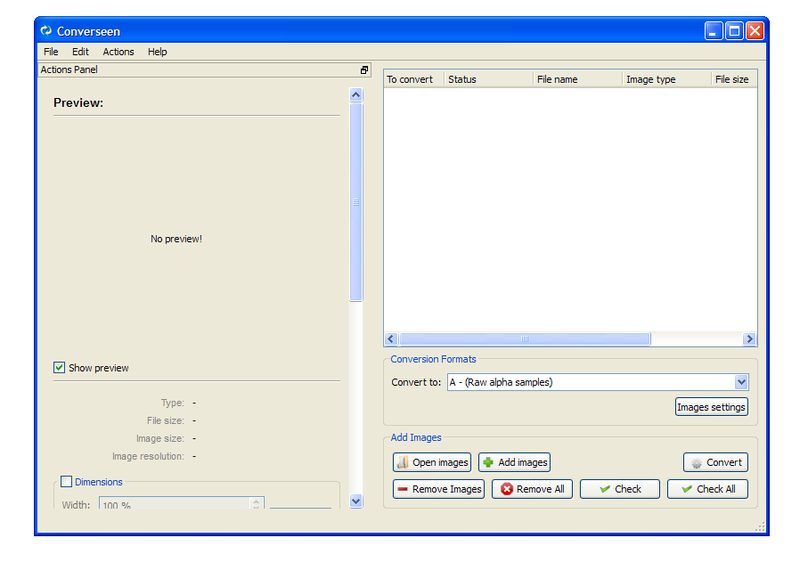Sort by the File size column header
Screen dimensions: 800x587
pos(734,80)
